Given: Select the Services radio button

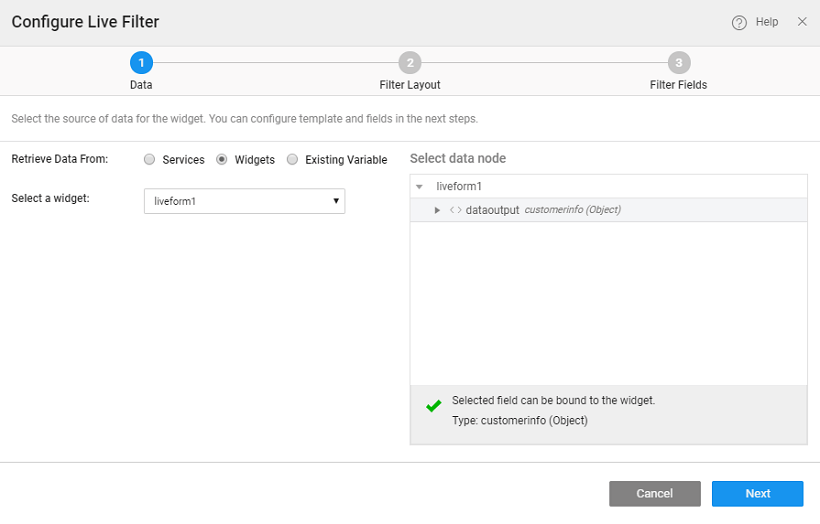Looking at the screenshot, I should pyautogui.click(x=150, y=160).
